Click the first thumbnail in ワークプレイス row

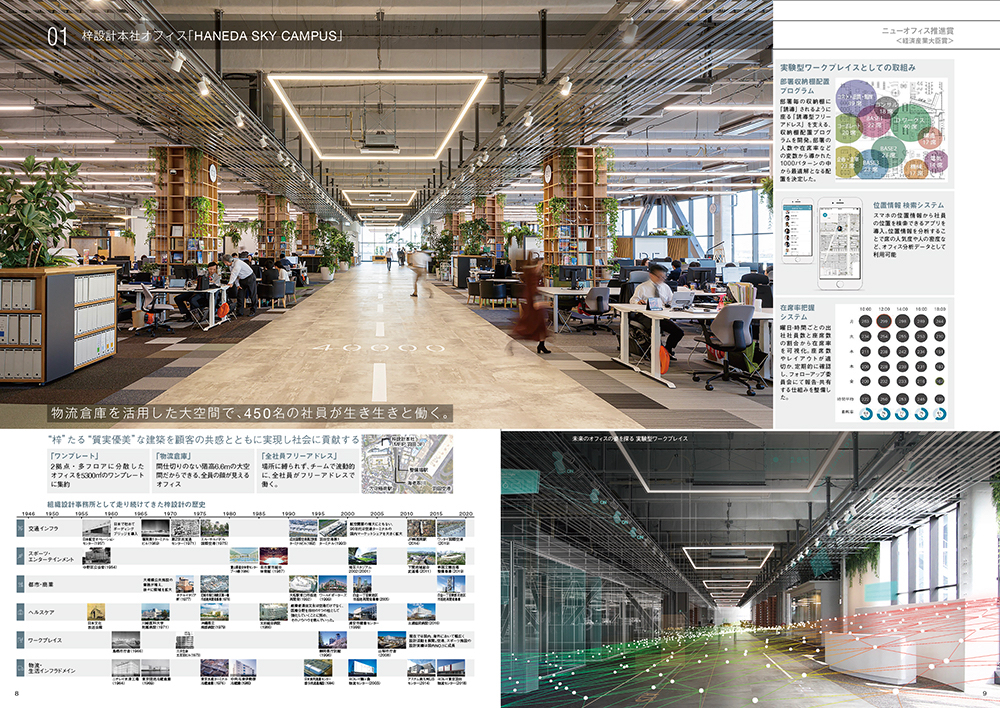[x=126, y=640]
